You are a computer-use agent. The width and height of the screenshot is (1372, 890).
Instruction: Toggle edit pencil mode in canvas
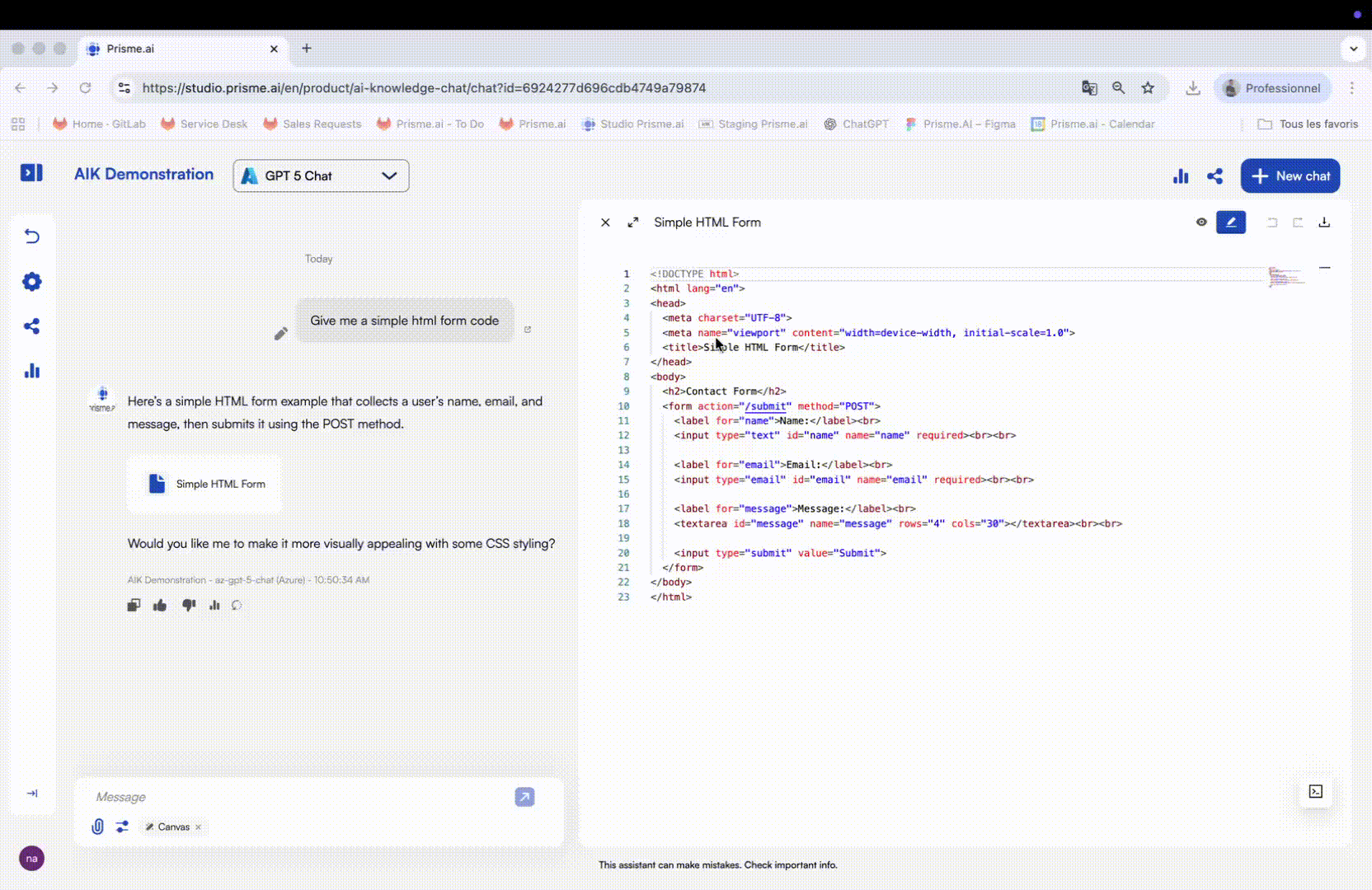(1231, 222)
